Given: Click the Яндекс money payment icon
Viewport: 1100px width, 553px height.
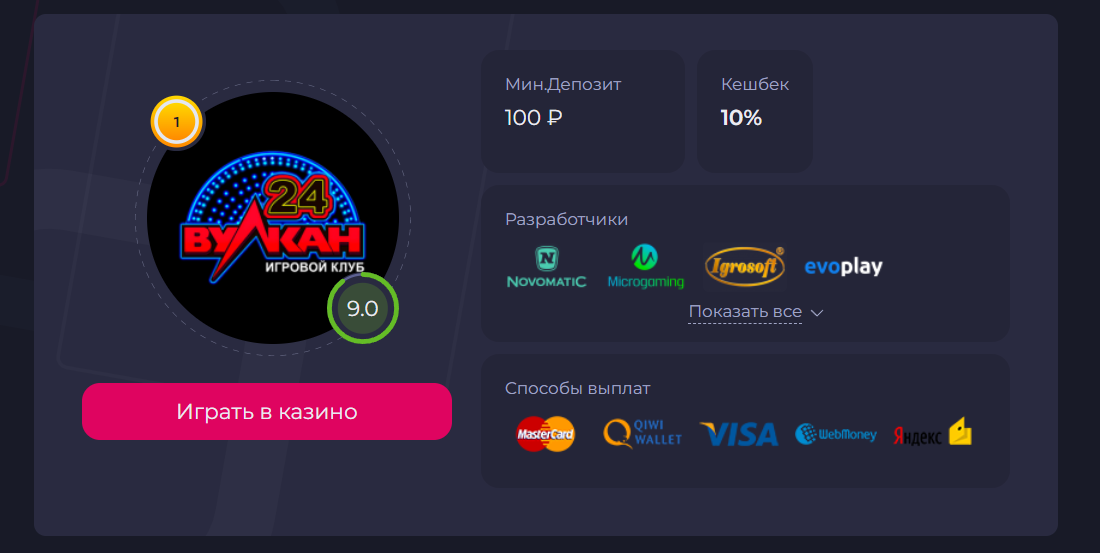Looking at the screenshot, I should point(932,432).
